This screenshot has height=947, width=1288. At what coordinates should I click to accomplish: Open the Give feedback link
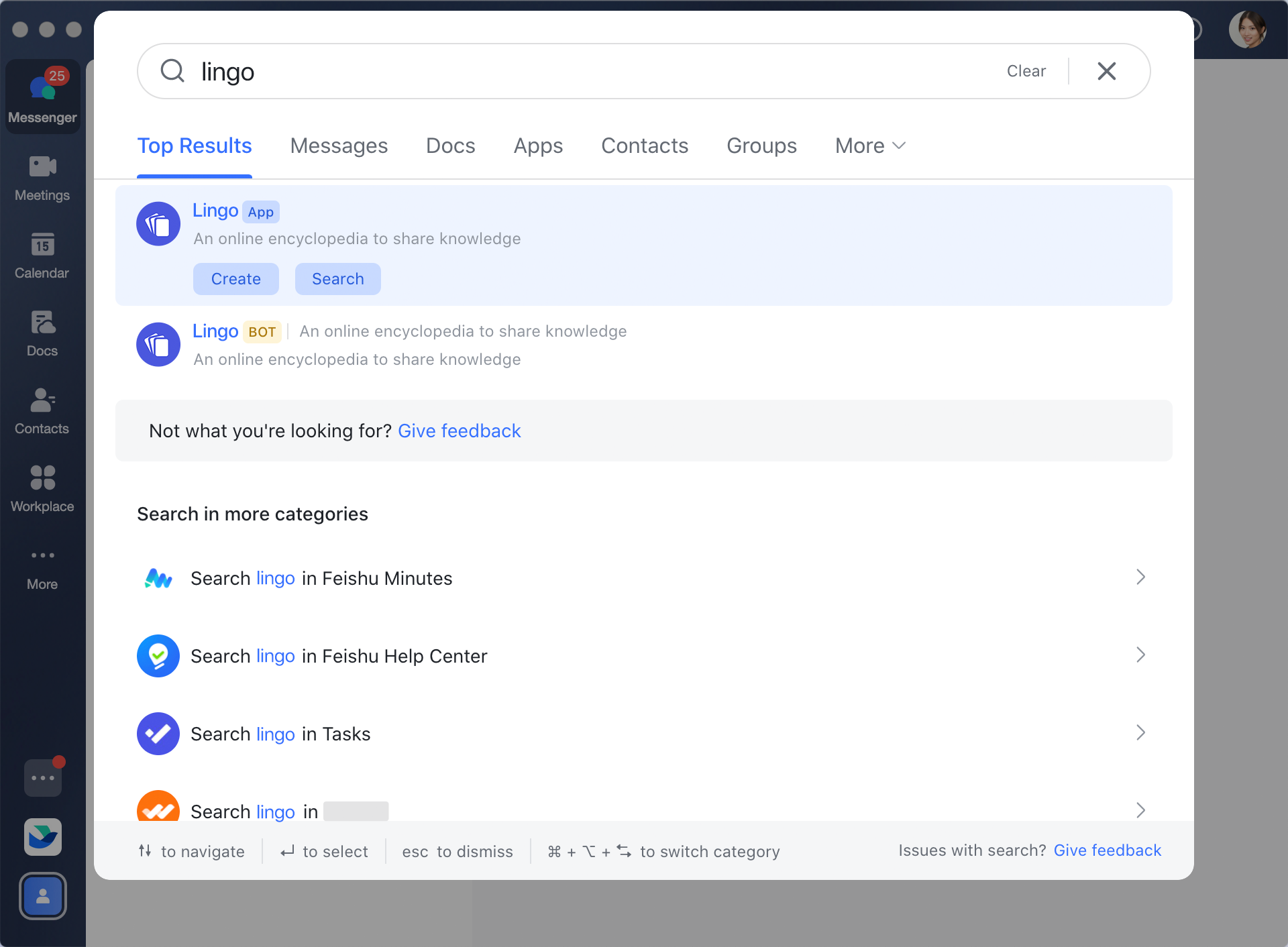tap(460, 431)
